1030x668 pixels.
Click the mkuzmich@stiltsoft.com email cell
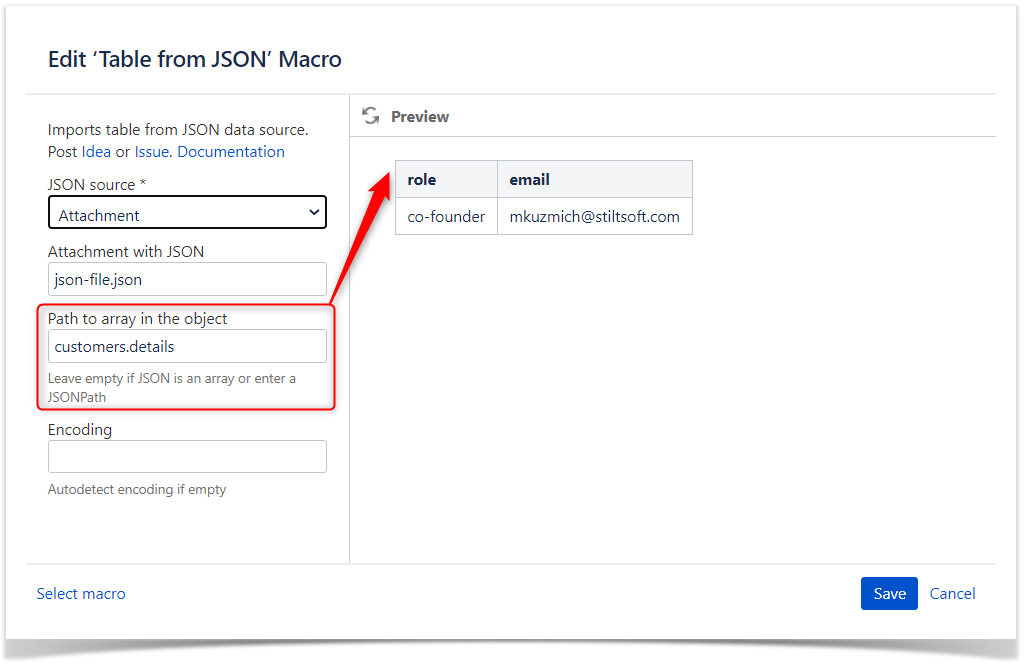(594, 215)
